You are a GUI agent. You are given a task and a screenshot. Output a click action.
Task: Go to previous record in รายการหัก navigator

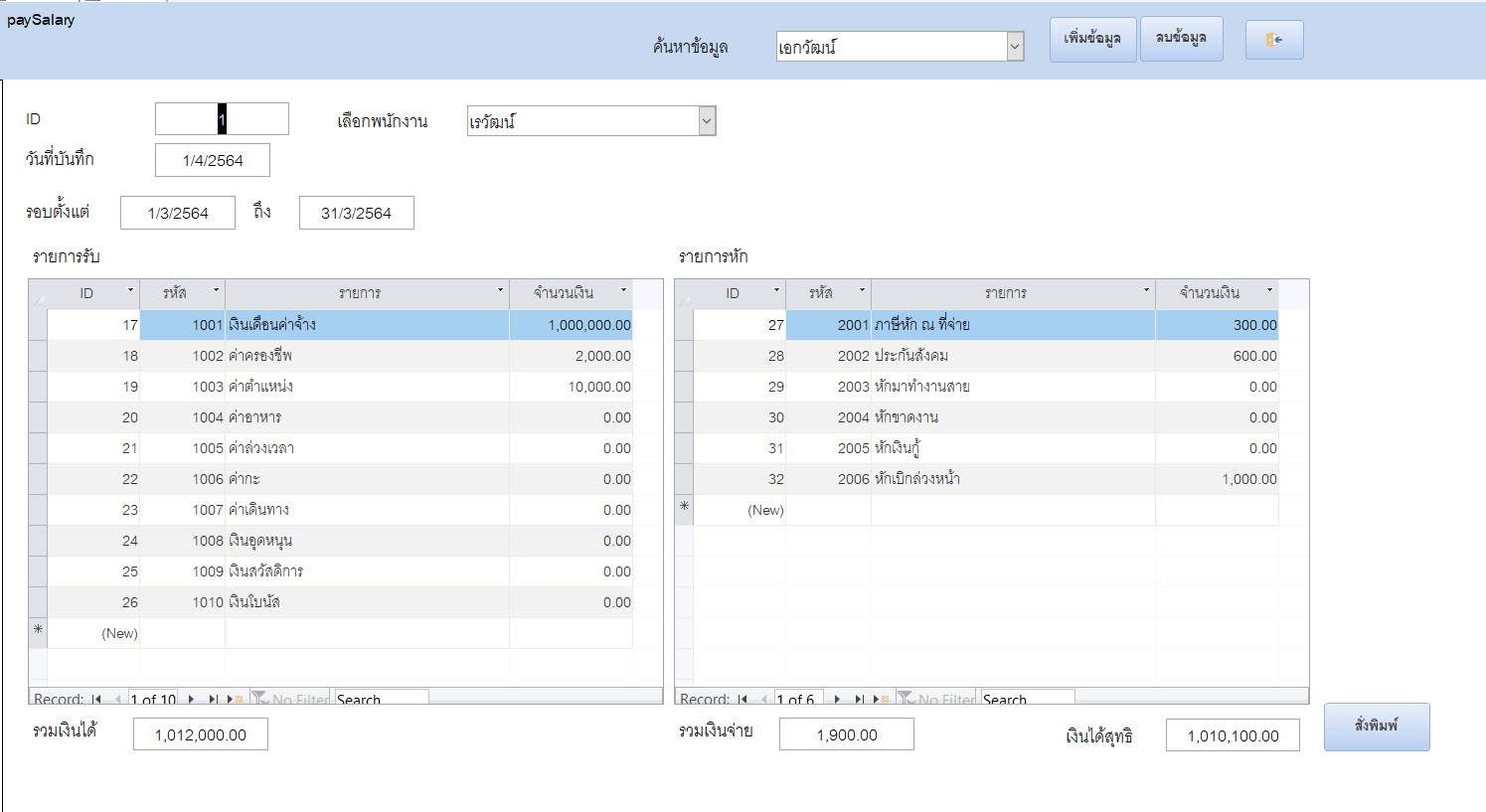(x=763, y=700)
